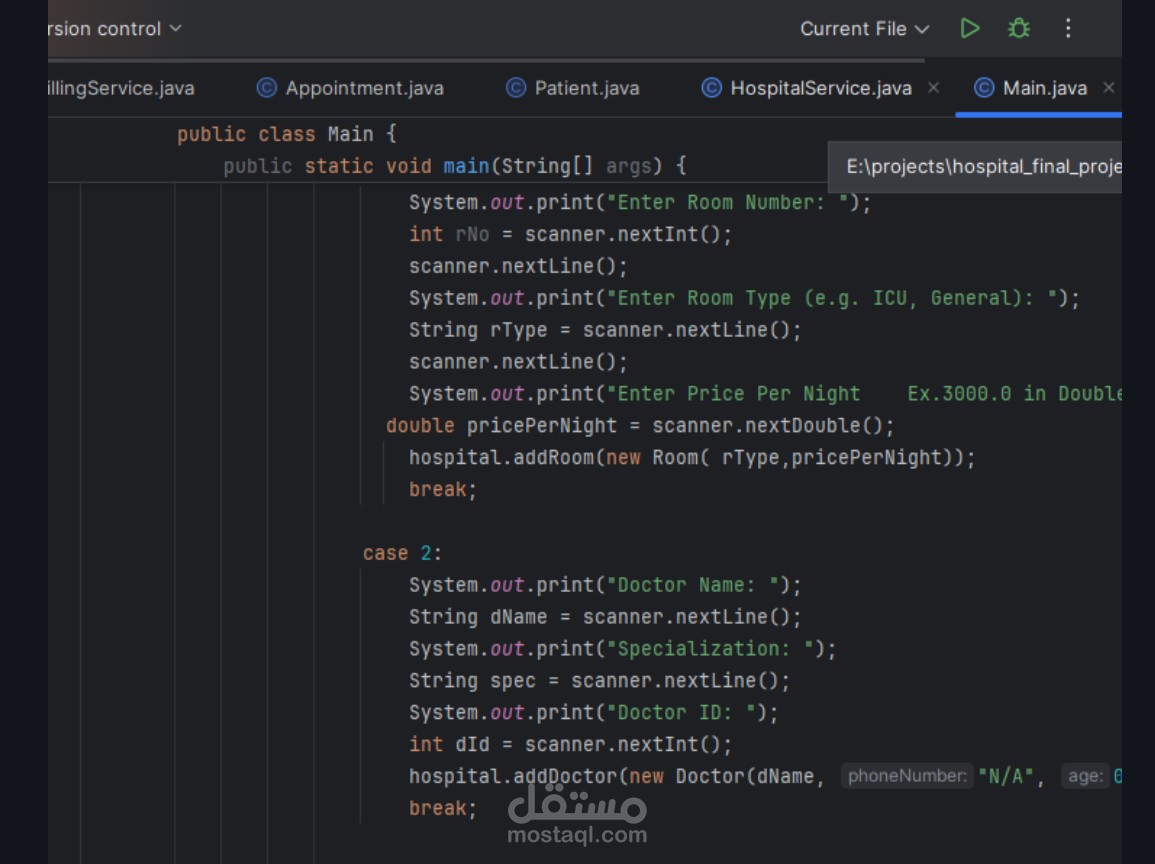Screen dimensions: 1155x864
Task: Click the phoneNumber parameter hint
Action: (x=906, y=776)
